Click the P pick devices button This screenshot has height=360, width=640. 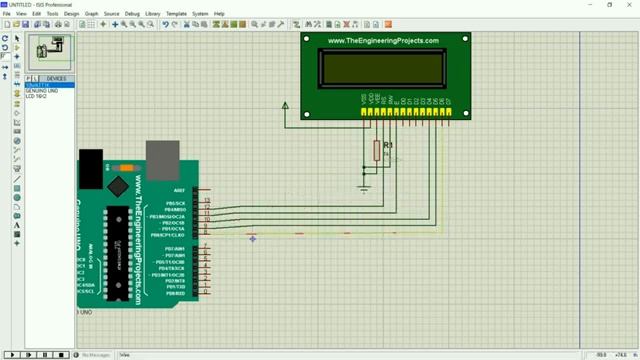[29, 78]
